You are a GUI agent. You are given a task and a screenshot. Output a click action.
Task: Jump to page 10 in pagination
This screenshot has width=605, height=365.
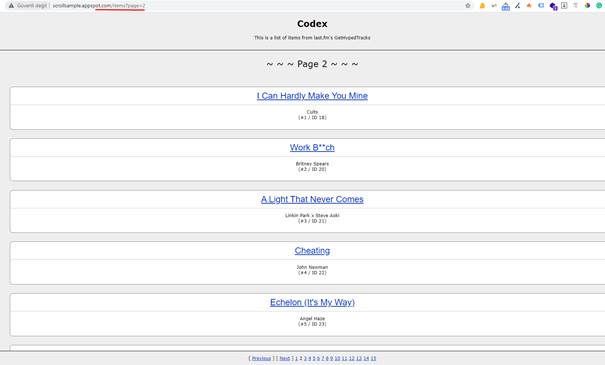click(337, 358)
